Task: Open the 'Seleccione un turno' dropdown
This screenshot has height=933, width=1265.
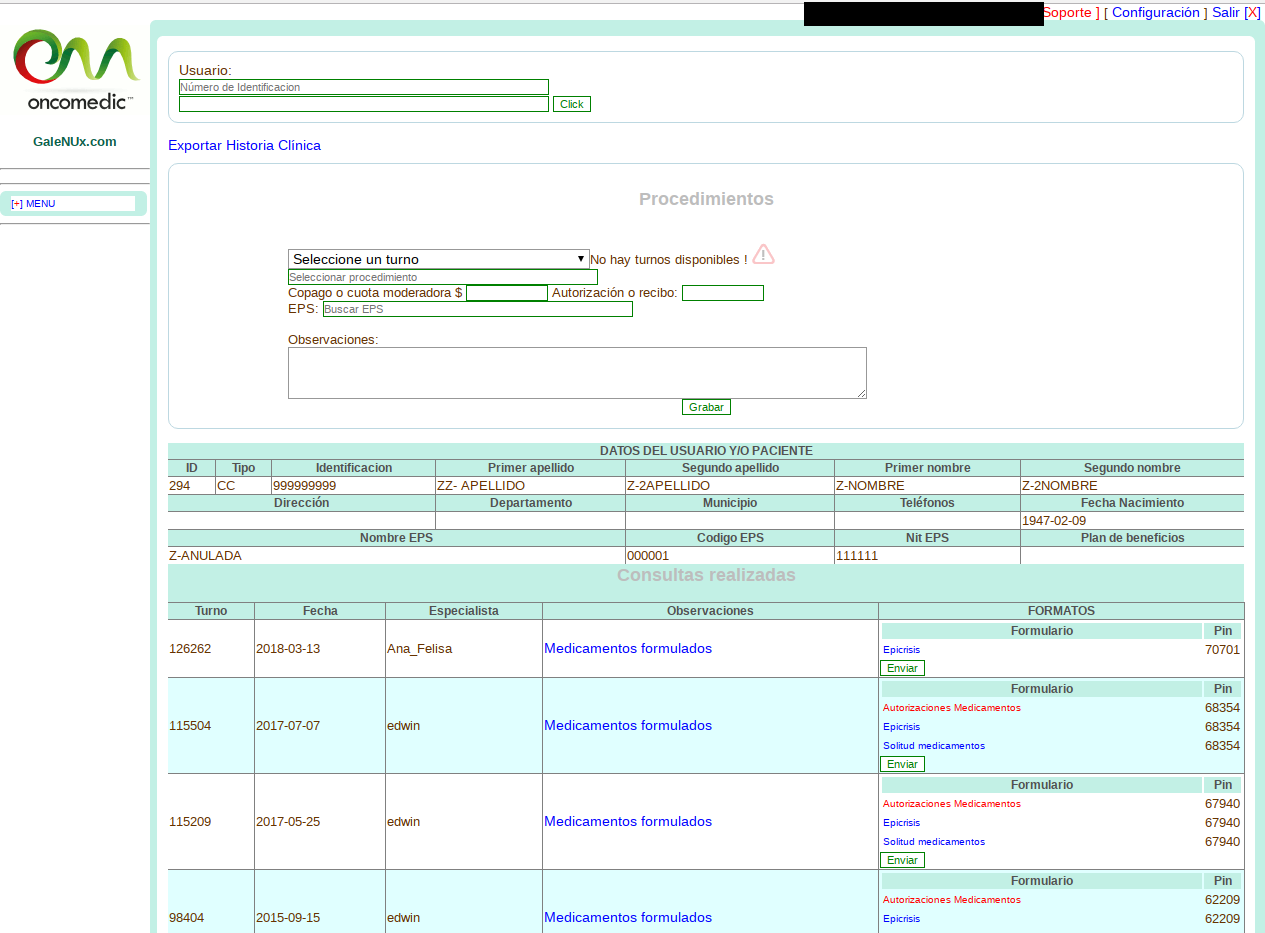Action: [438, 259]
